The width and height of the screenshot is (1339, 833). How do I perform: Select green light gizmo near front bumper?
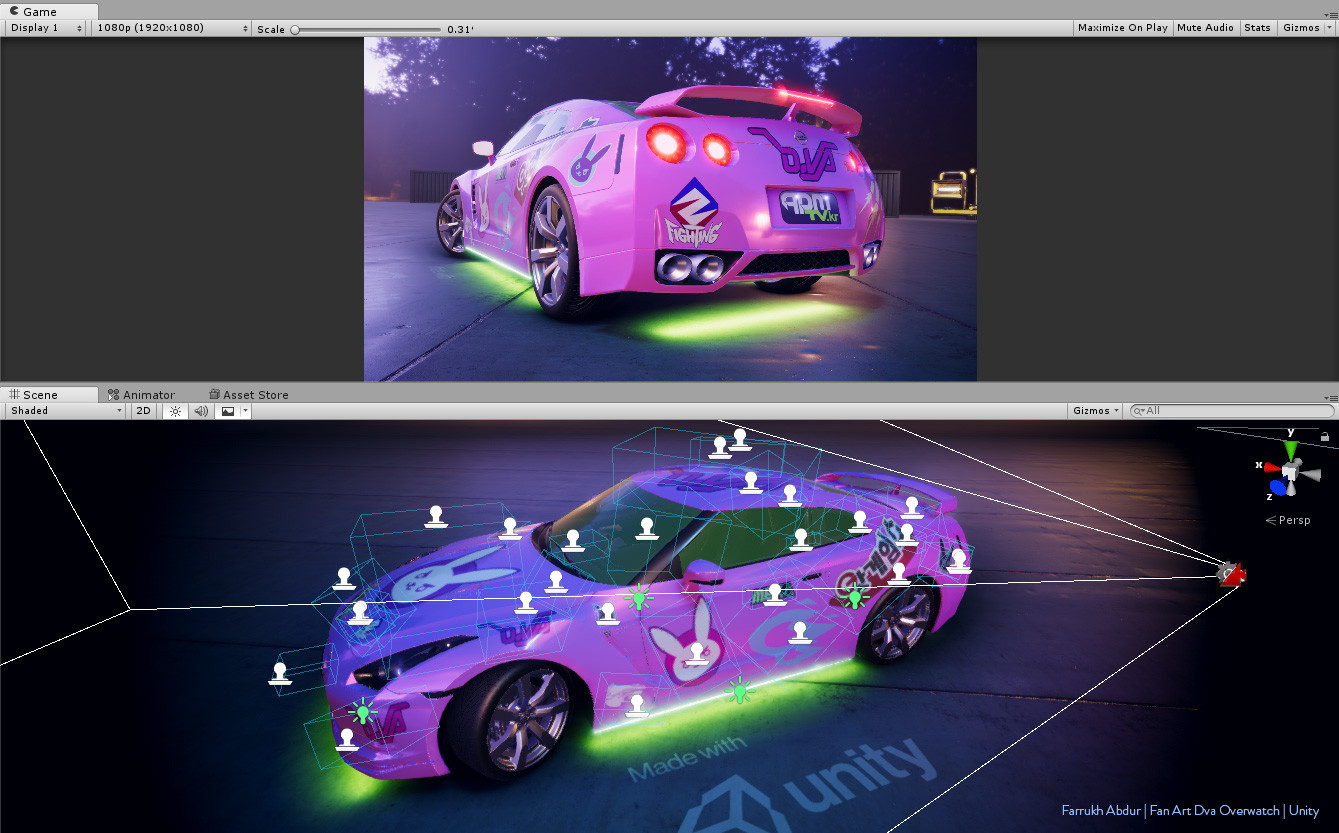pyautogui.click(x=363, y=712)
